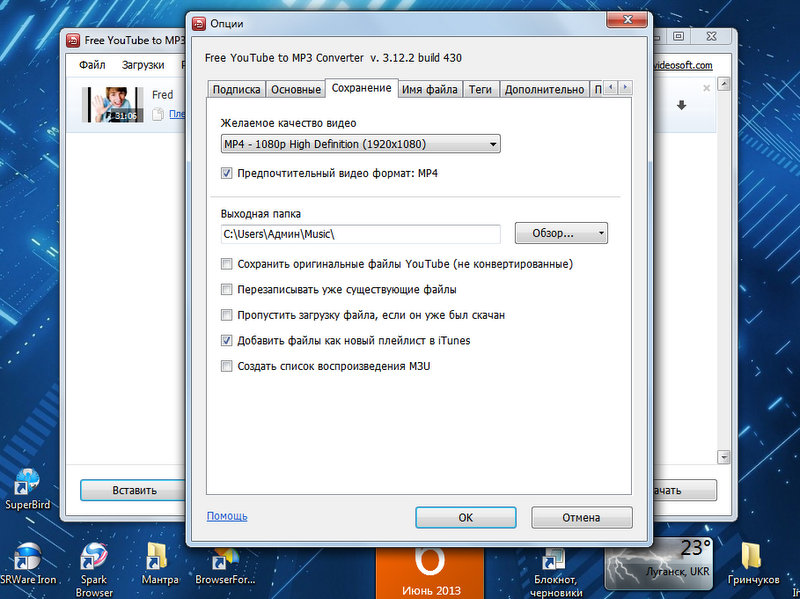Switch to the Основные tab
800x599 pixels.
tap(295, 89)
